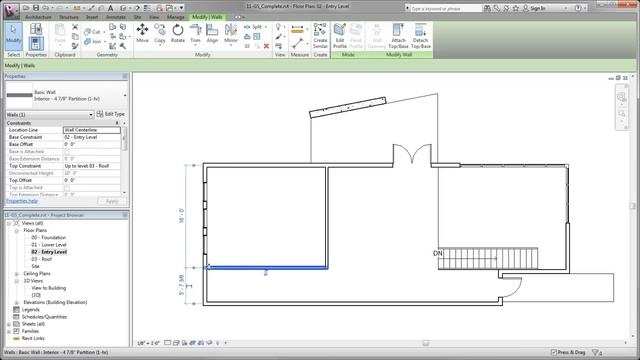Open the Architecture ribbon tab
Image resolution: width=640 pixels, height=360 pixels.
tap(38, 17)
